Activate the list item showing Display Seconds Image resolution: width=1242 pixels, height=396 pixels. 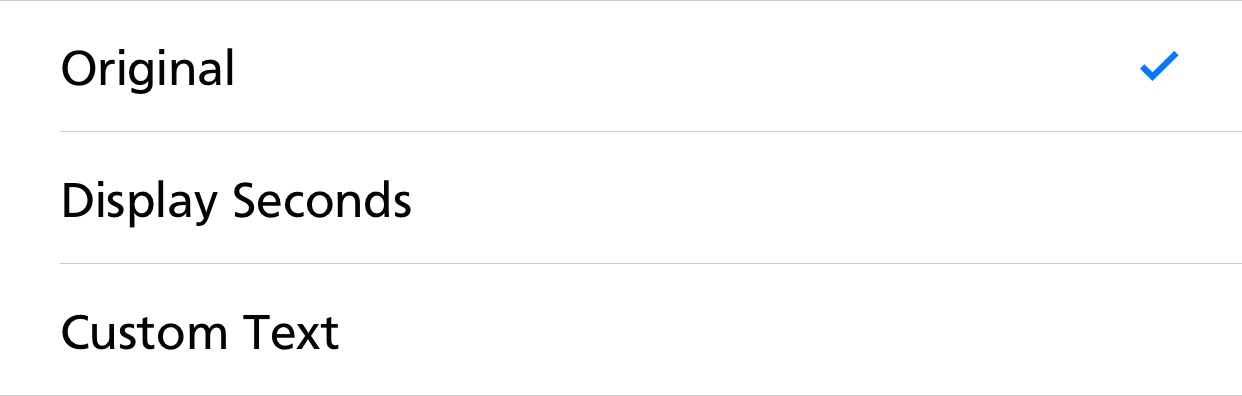click(621, 198)
